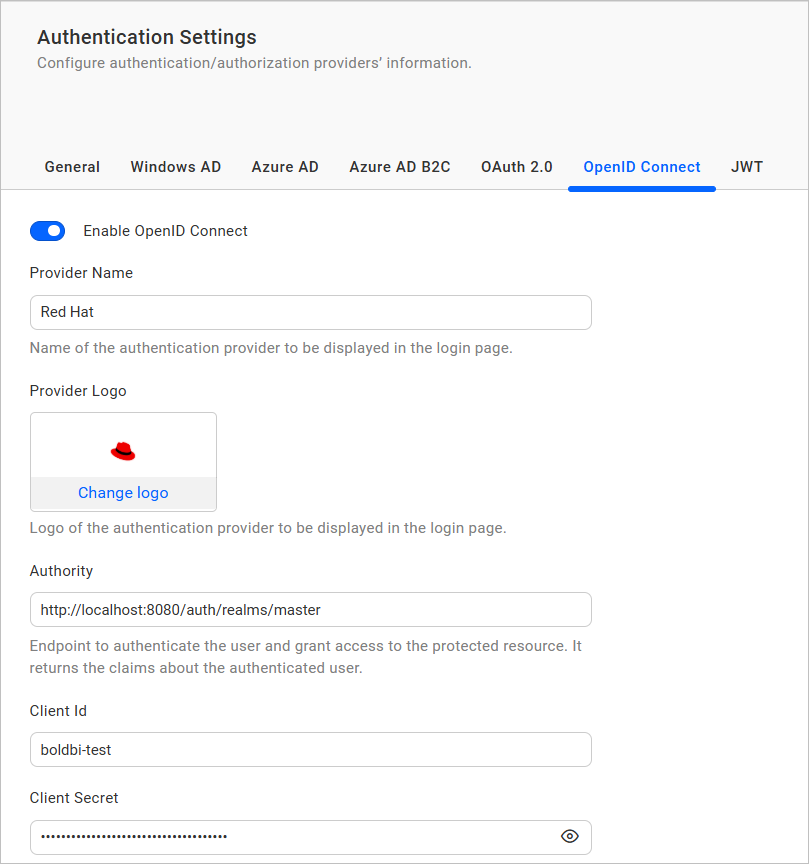Disable the Enable OpenID Connect toggle
This screenshot has width=809, height=864.
(x=47, y=231)
